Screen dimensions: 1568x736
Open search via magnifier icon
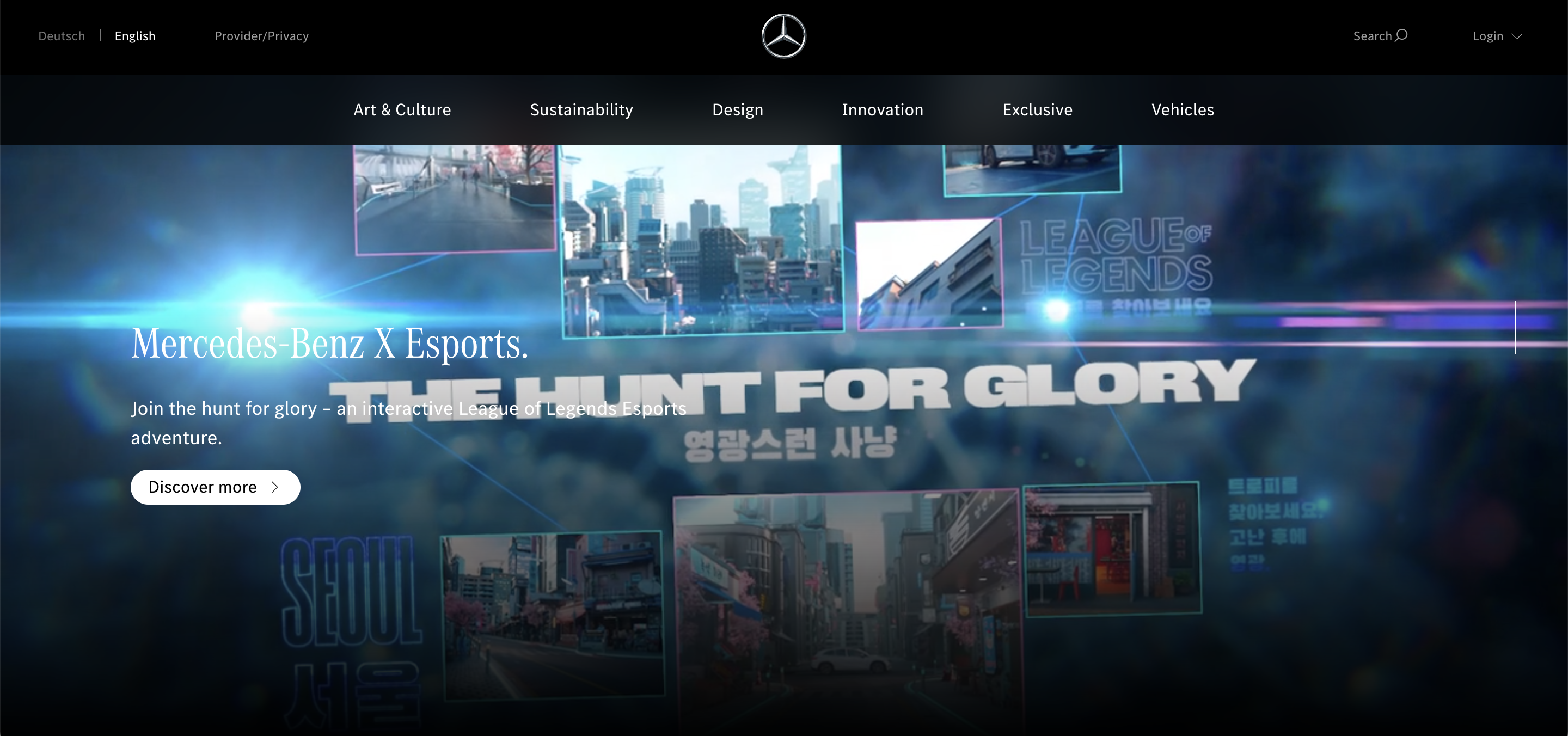pos(1401,35)
